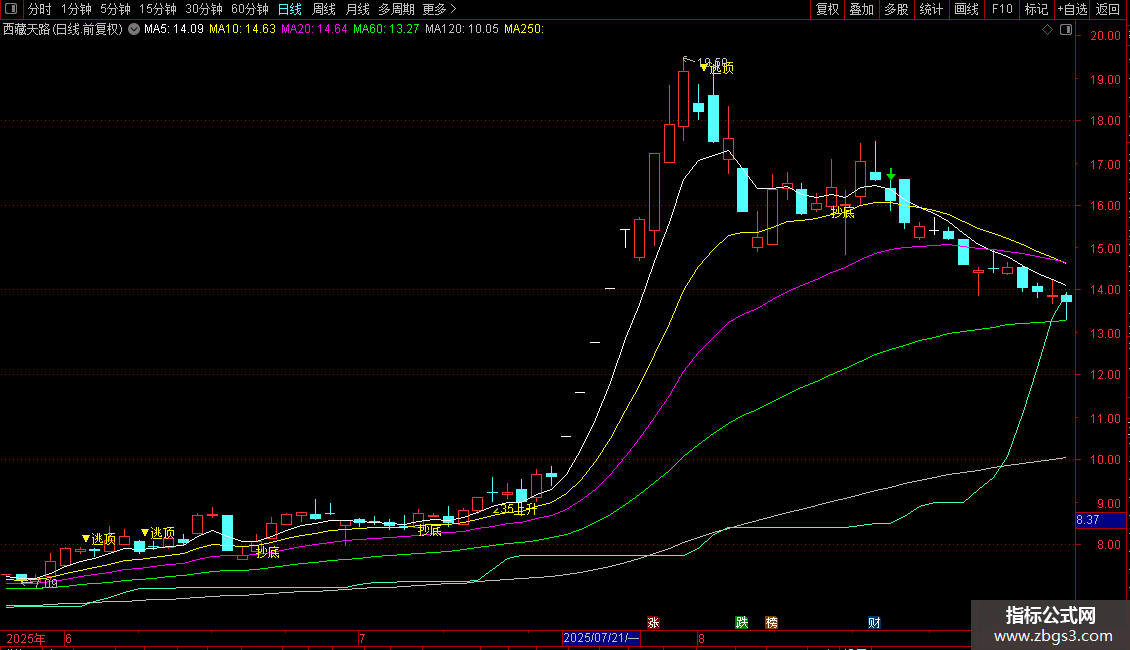1130x650 pixels.
Task: Toggle the right side panel icon
Action: [x=1067, y=30]
